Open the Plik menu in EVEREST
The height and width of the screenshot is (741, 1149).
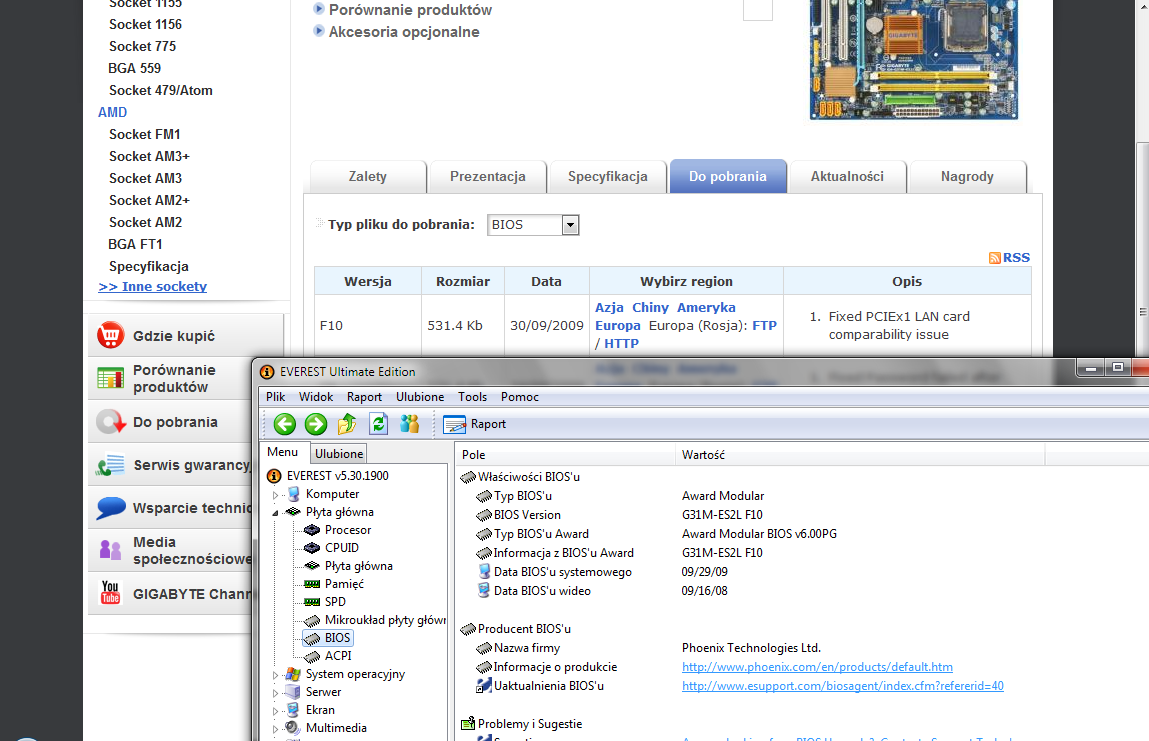(x=276, y=397)
